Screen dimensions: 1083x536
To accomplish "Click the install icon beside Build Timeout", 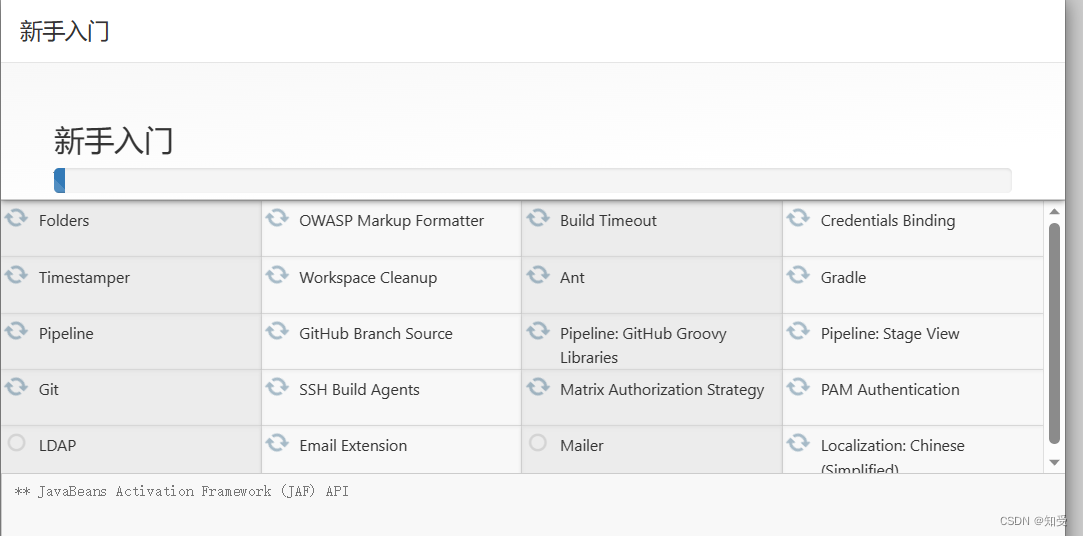I will coord(538,219).
